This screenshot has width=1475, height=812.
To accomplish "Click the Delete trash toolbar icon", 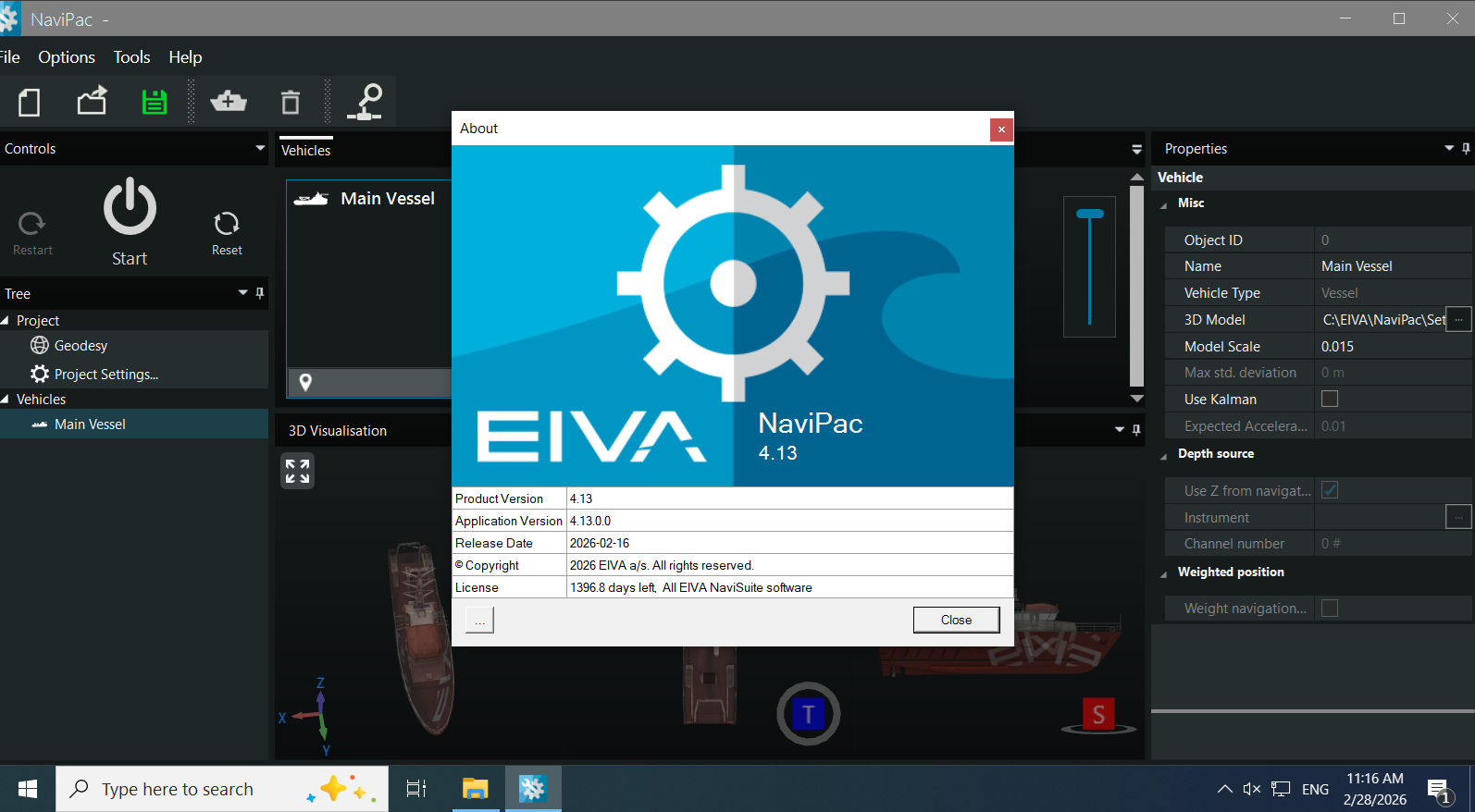I will (291, 102).
